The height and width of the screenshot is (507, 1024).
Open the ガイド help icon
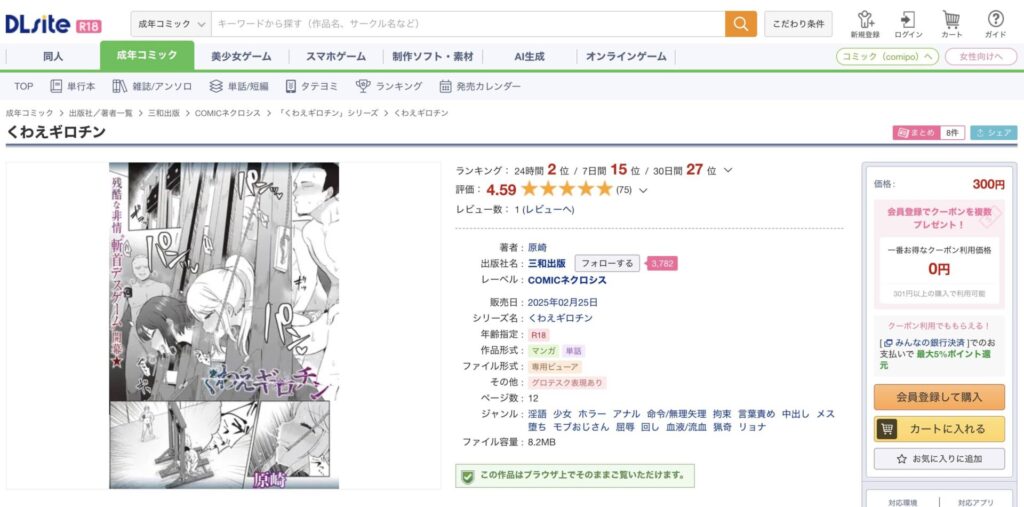tap(995, 24)
